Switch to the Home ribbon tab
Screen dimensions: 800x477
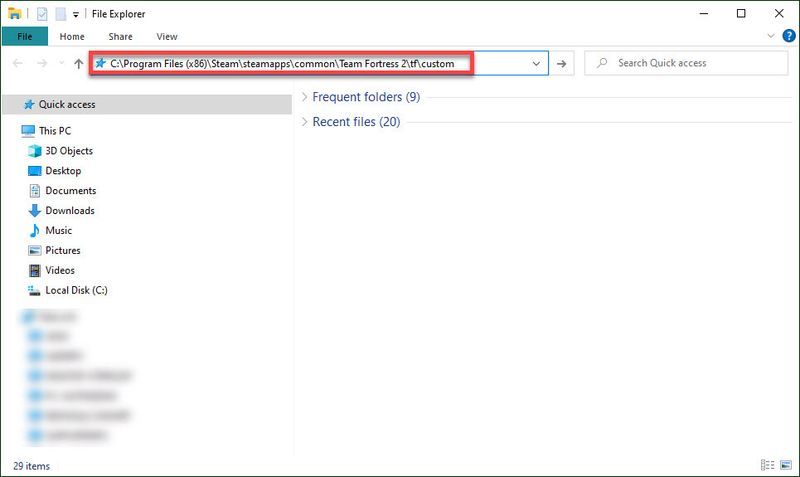pos(72,36)
